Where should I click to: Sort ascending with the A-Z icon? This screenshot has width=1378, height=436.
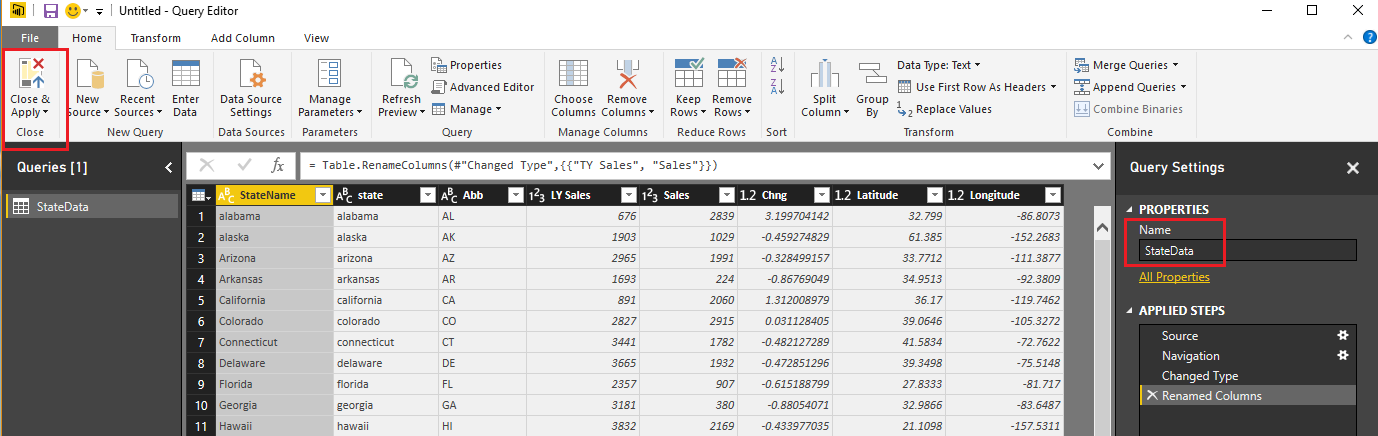[x=778, y=65]
